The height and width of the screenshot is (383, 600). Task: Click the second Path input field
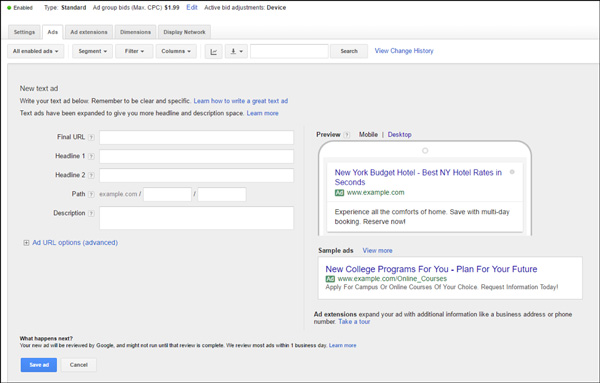222,194
